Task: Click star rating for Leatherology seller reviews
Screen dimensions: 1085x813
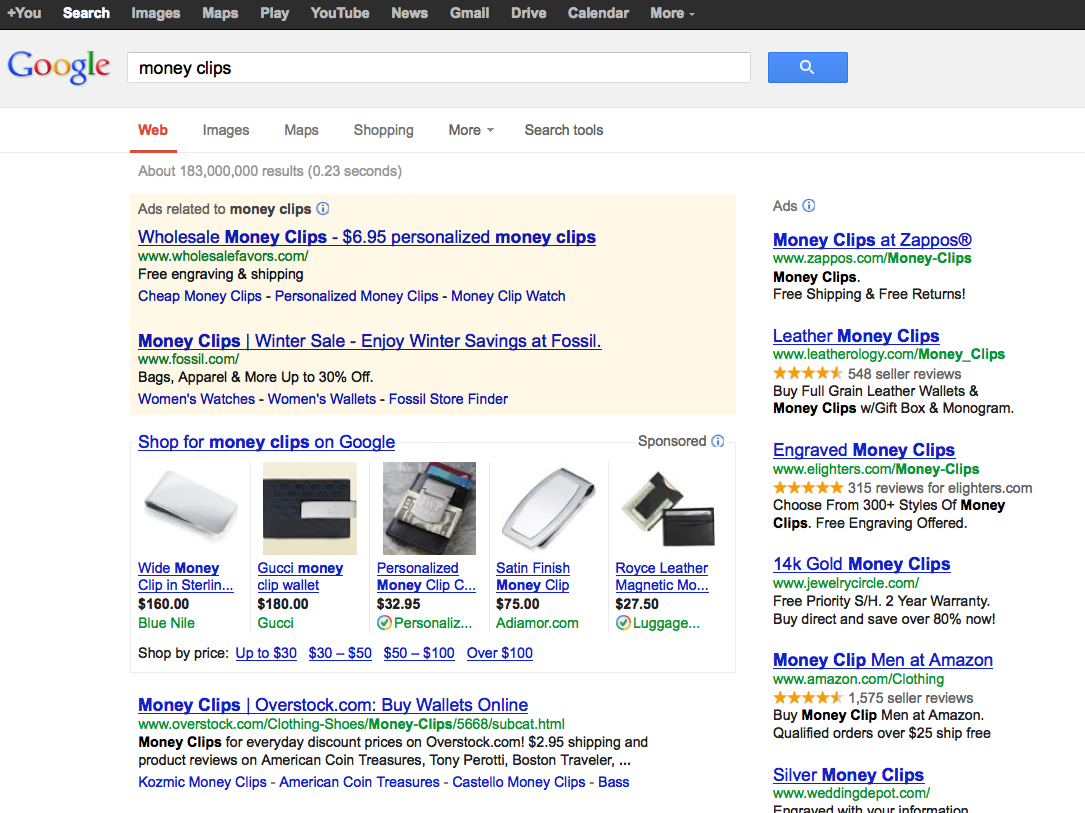Action: pos(808,374)
